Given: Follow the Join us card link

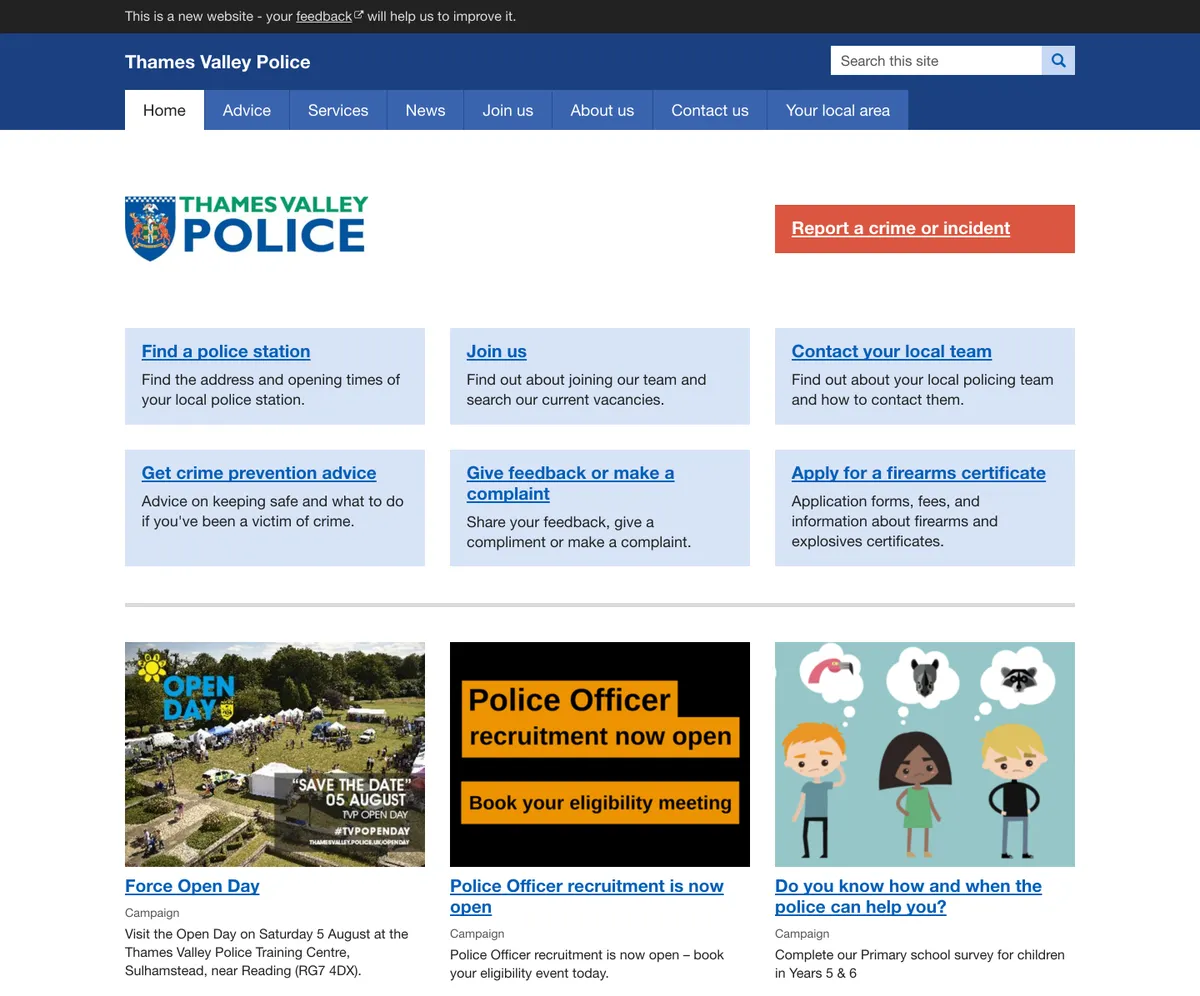Looking at the screenshot, I should [496, 351].
